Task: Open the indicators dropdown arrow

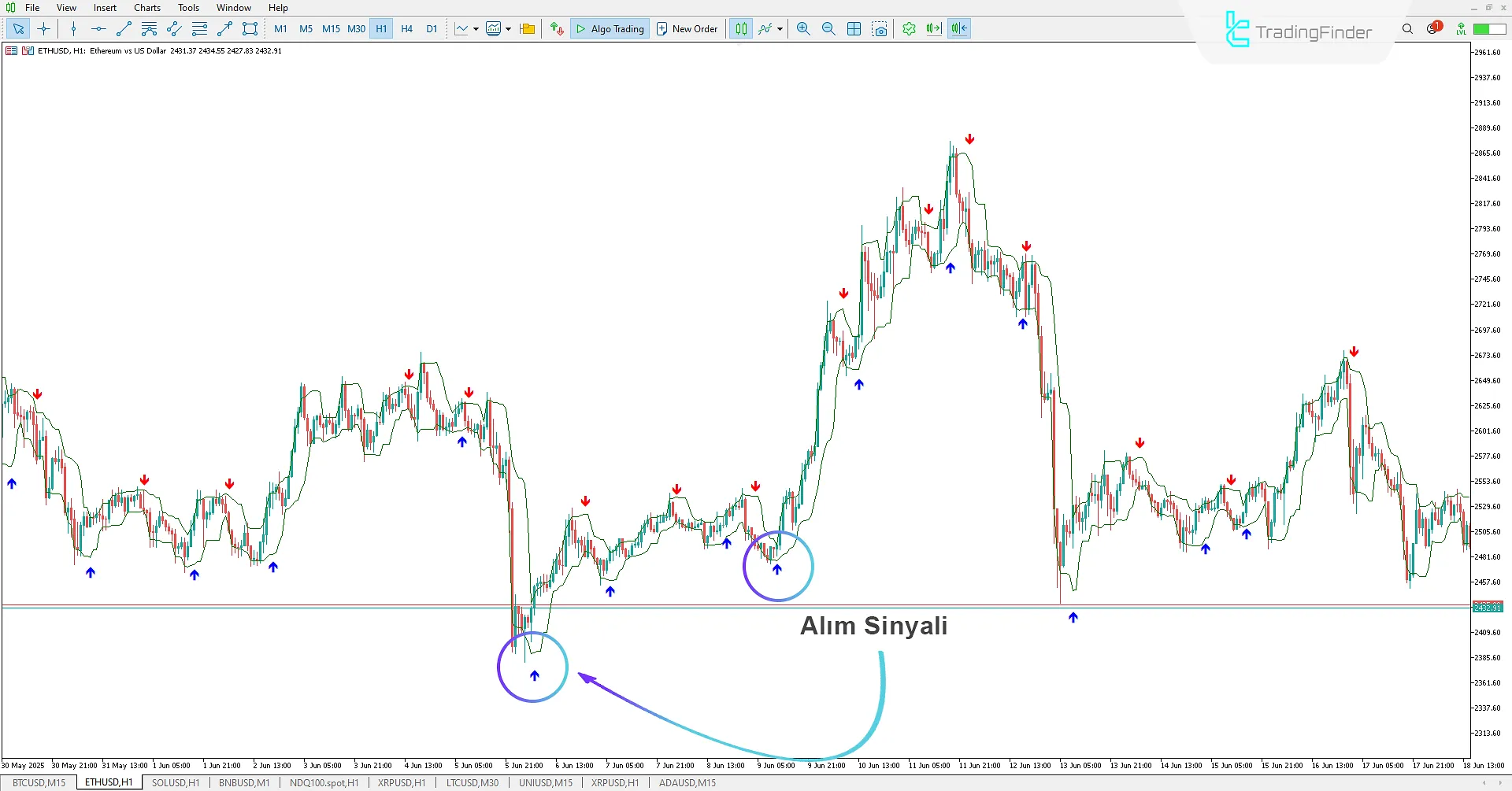Action: click(x=779, y=28)
